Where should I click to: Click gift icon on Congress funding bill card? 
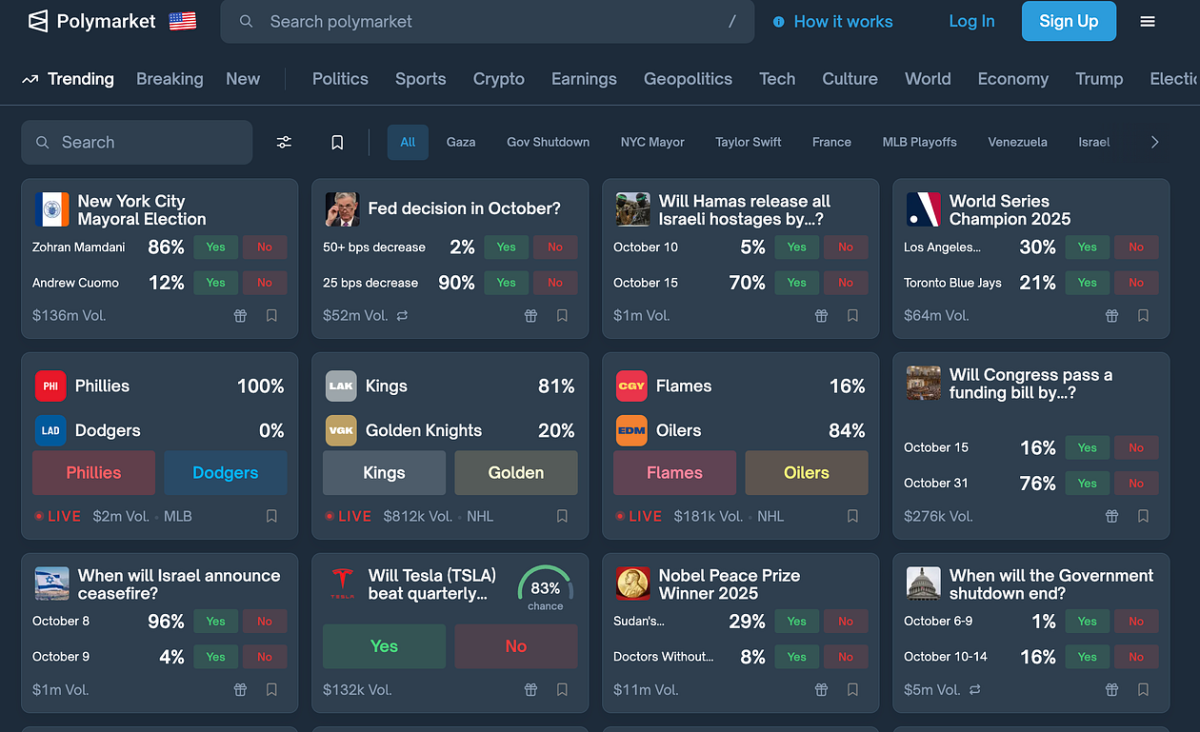pos(1112,516)
